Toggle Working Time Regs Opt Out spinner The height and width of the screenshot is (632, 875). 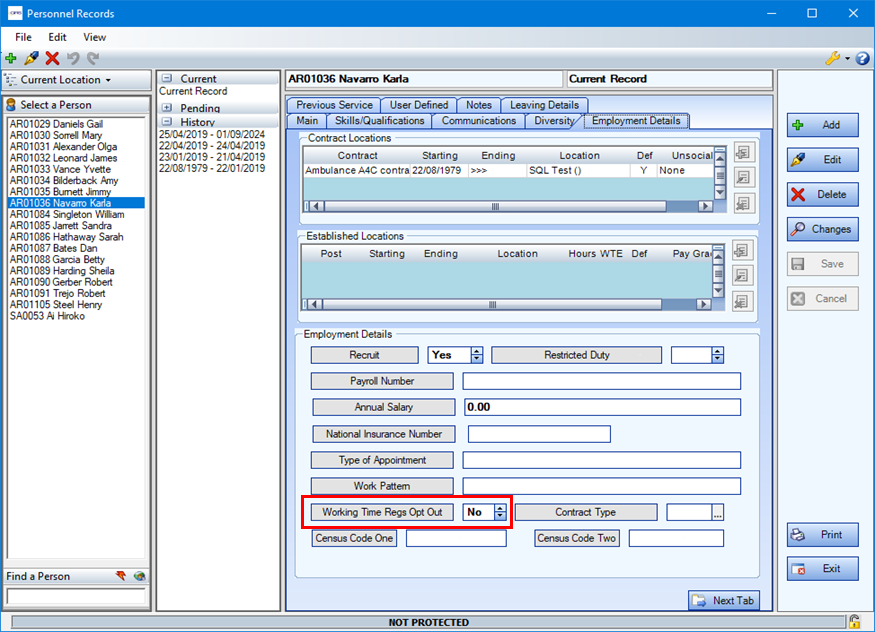[x=500, y=512]
